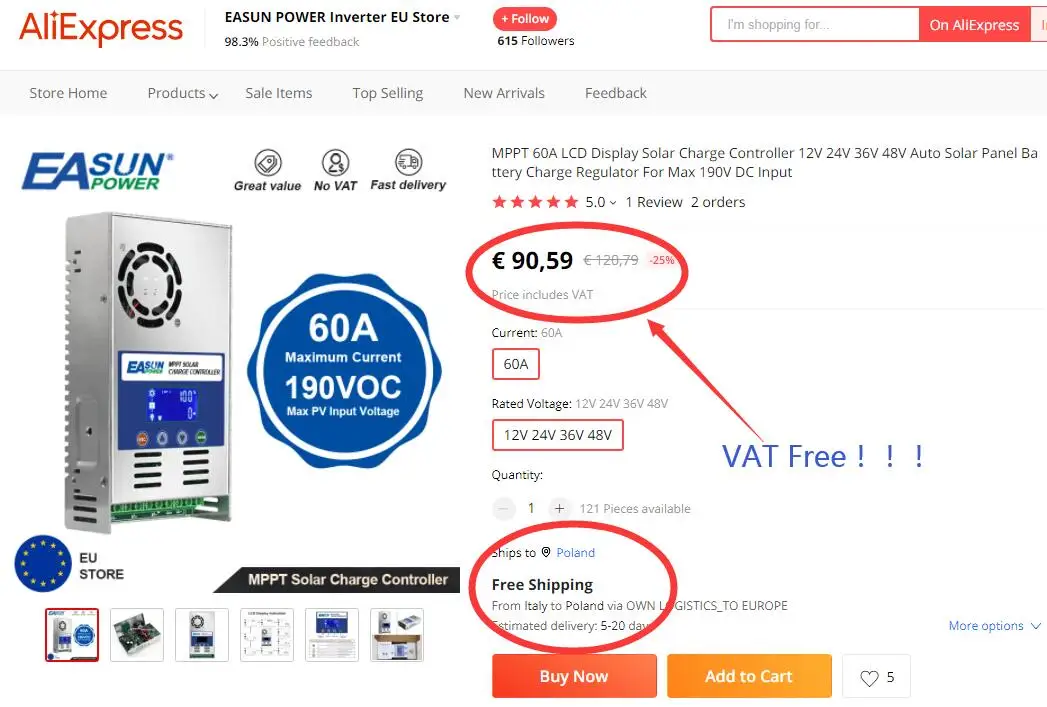Increase quantity with the plus button

[x=559, y=509]
